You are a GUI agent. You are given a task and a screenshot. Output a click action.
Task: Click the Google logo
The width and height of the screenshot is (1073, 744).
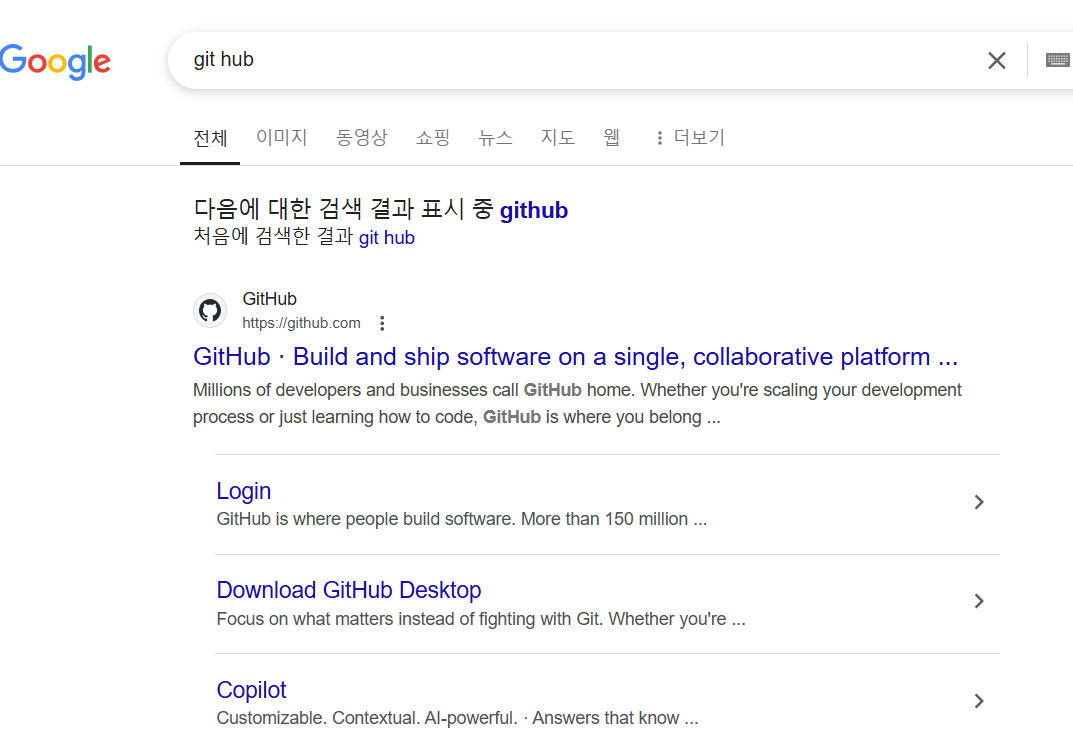point(55,62)
